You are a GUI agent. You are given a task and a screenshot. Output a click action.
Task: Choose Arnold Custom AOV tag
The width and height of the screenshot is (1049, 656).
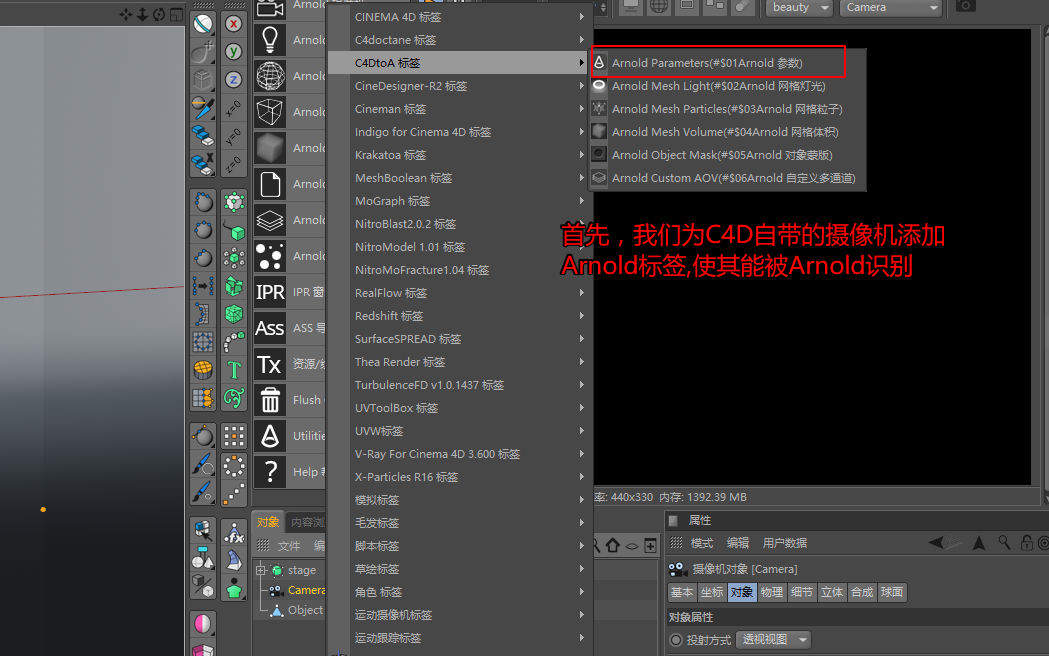point(728,178)
